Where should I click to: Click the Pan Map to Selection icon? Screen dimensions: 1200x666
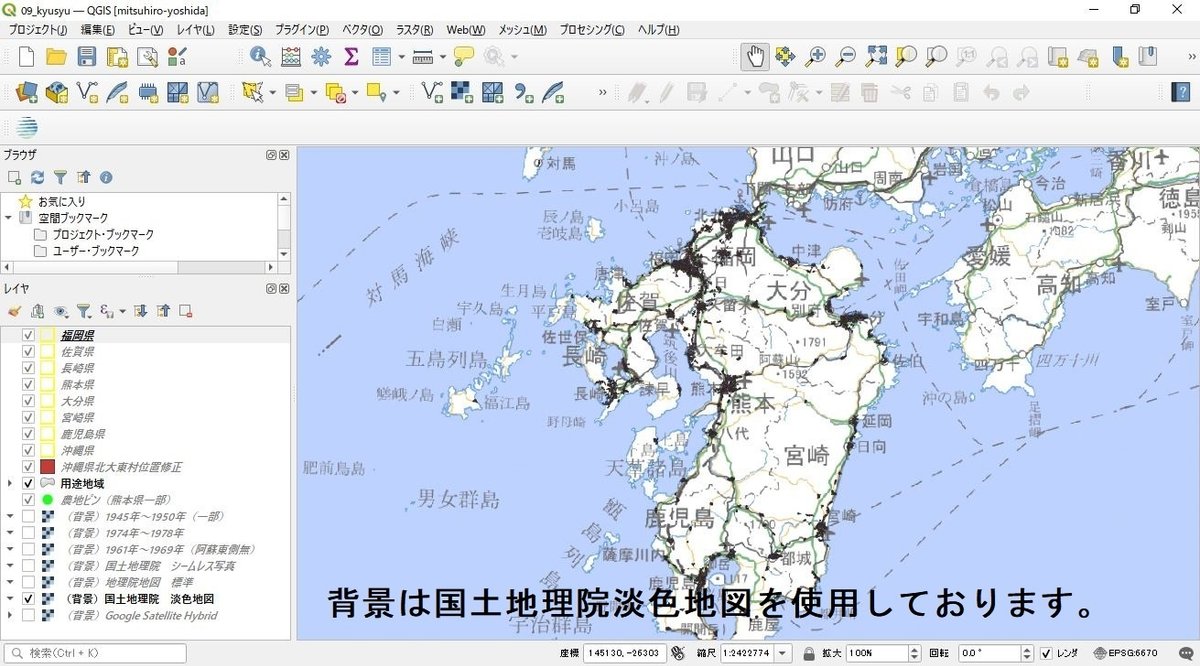click(785, 57)
